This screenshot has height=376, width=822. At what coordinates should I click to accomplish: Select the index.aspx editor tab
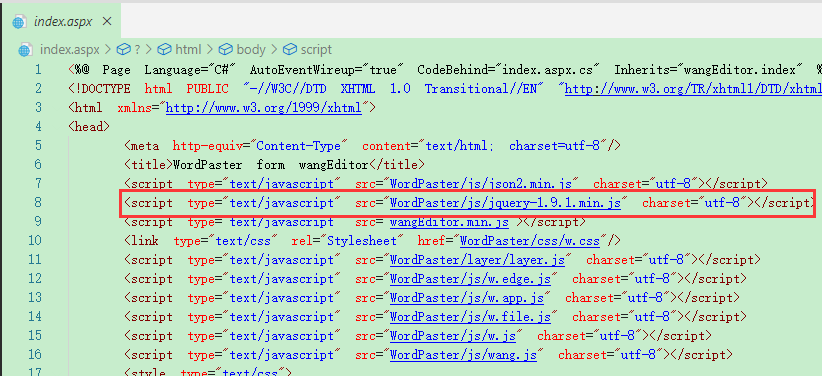(x=62, y=22)
